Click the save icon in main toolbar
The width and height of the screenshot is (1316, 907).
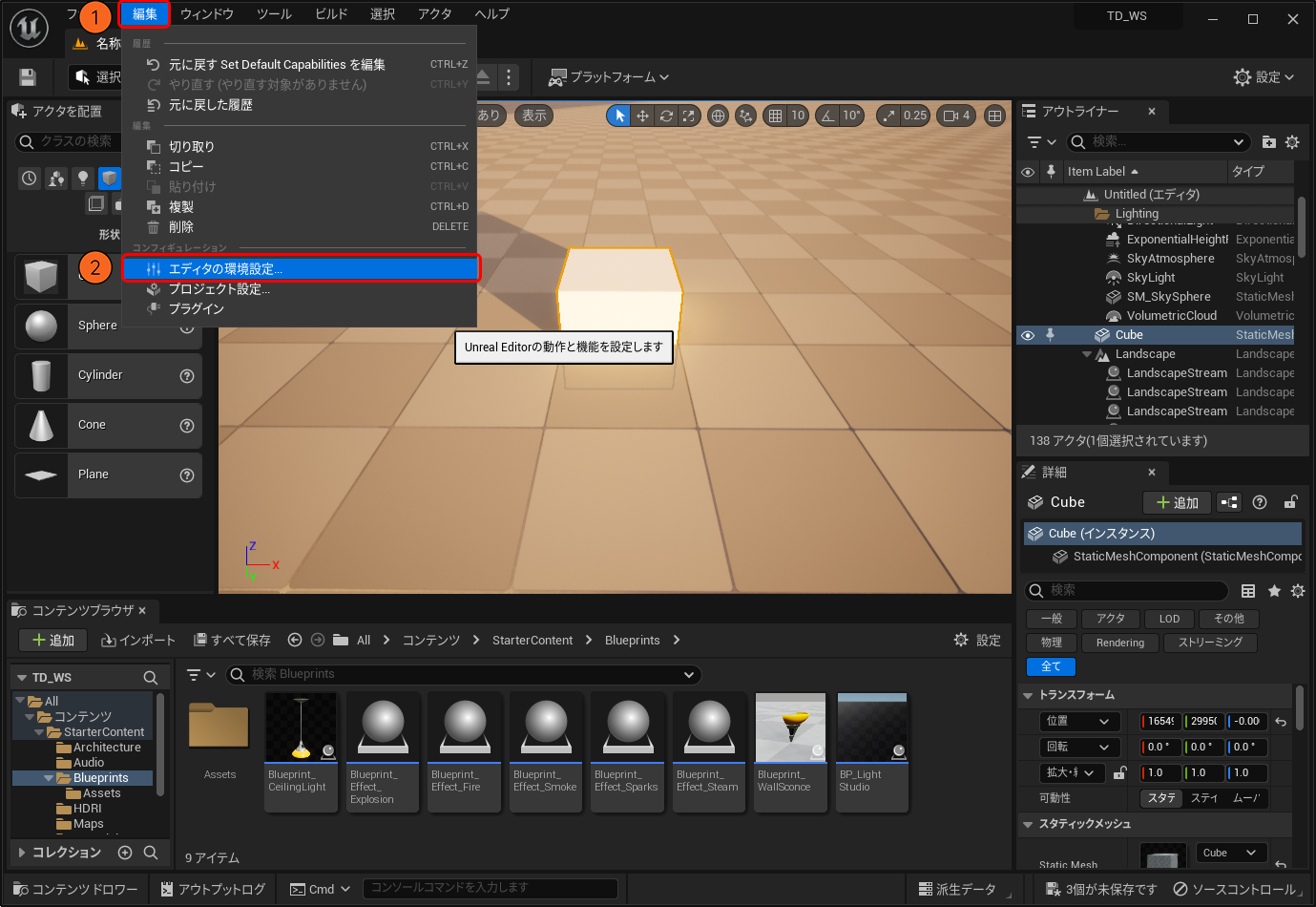[x=28, y=77]
